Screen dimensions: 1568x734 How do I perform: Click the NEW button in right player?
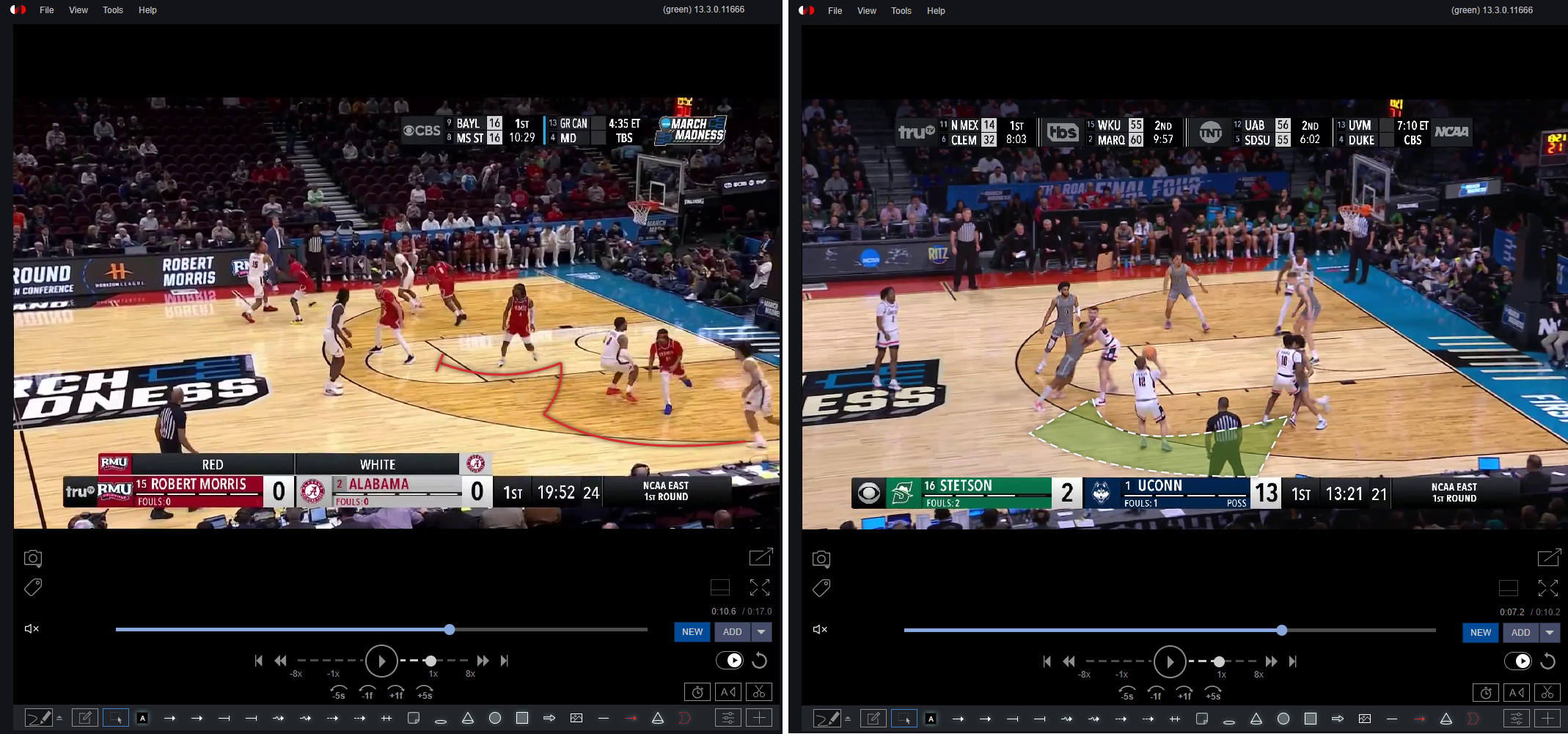(1481, 633)
